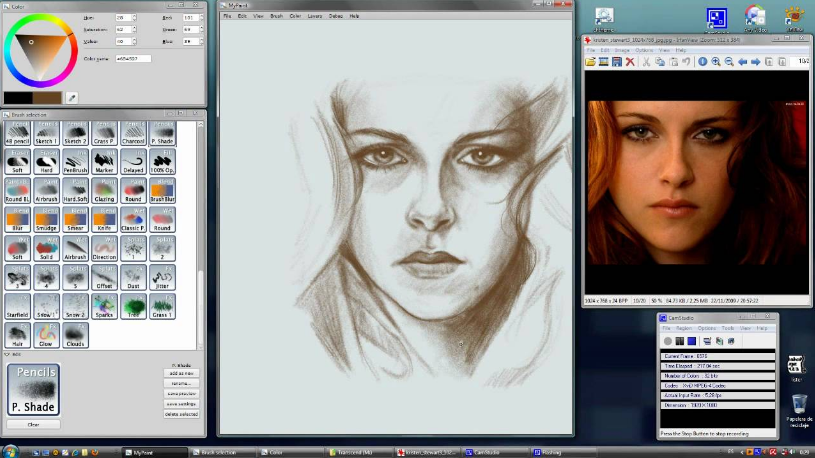Increase the Saturation value stepper
Image resolution: width=815 pixels, height=458 pixels.
coord(134,28)
